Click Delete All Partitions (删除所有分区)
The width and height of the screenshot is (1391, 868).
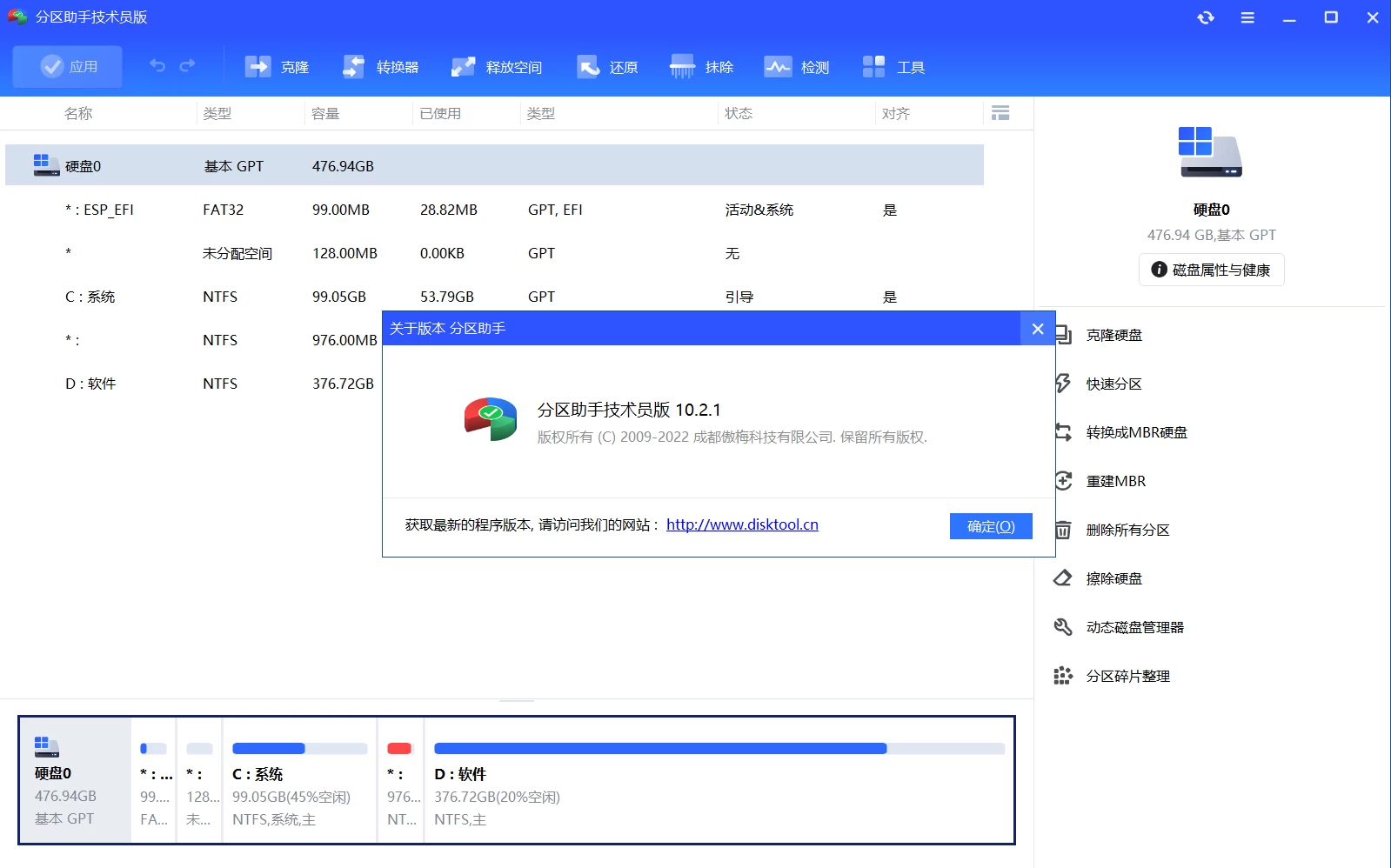point(1127,530)
